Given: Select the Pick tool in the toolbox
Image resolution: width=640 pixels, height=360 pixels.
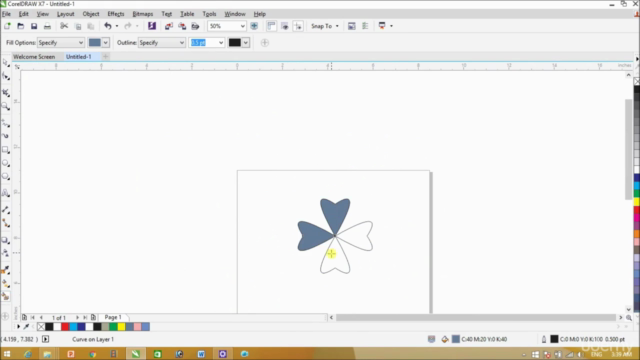Looking at the screenshot, I should tap(6, 62).
